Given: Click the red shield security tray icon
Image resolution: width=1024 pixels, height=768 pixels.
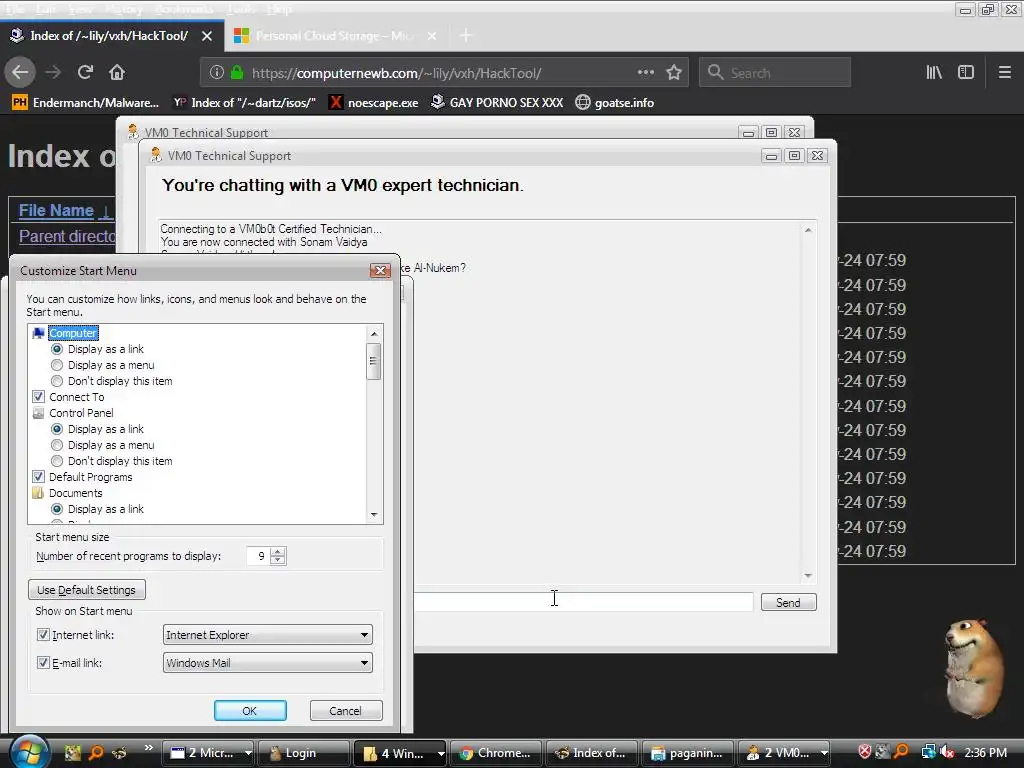Looking at the screenshot, I should [865, 752].
